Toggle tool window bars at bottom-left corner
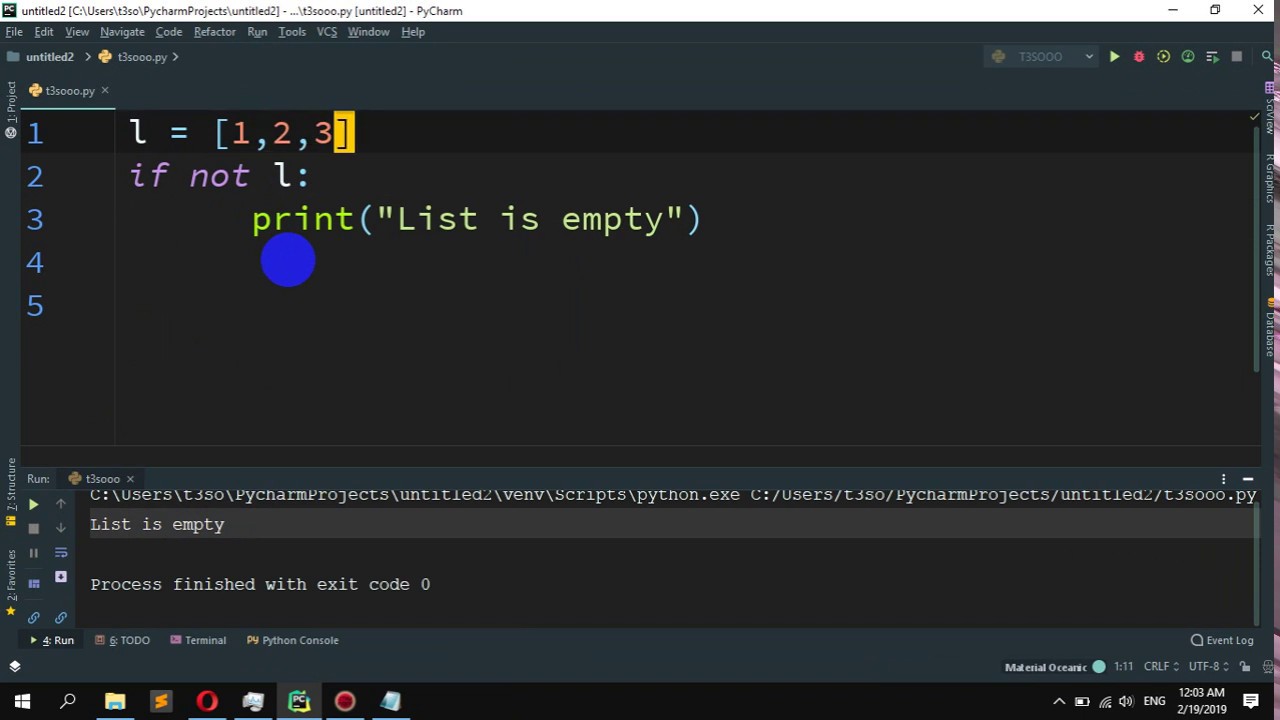The width and height of the screenshot is (1280, 720). tap(15, 666)
